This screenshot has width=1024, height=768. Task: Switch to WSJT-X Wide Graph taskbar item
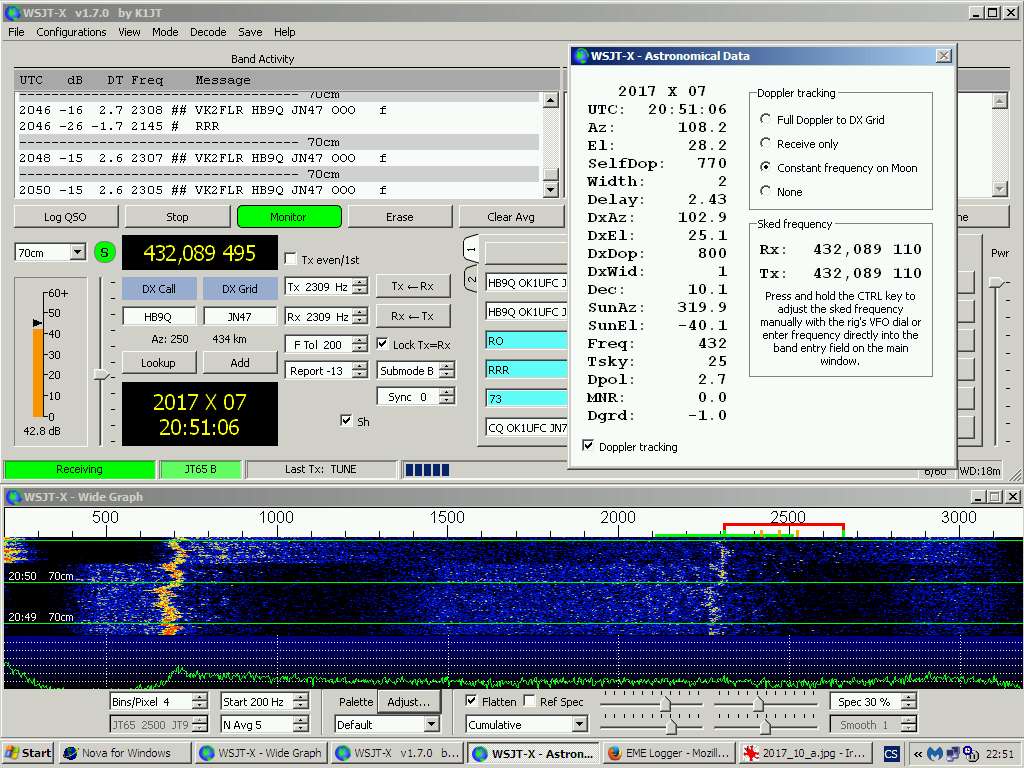[261, 753]
